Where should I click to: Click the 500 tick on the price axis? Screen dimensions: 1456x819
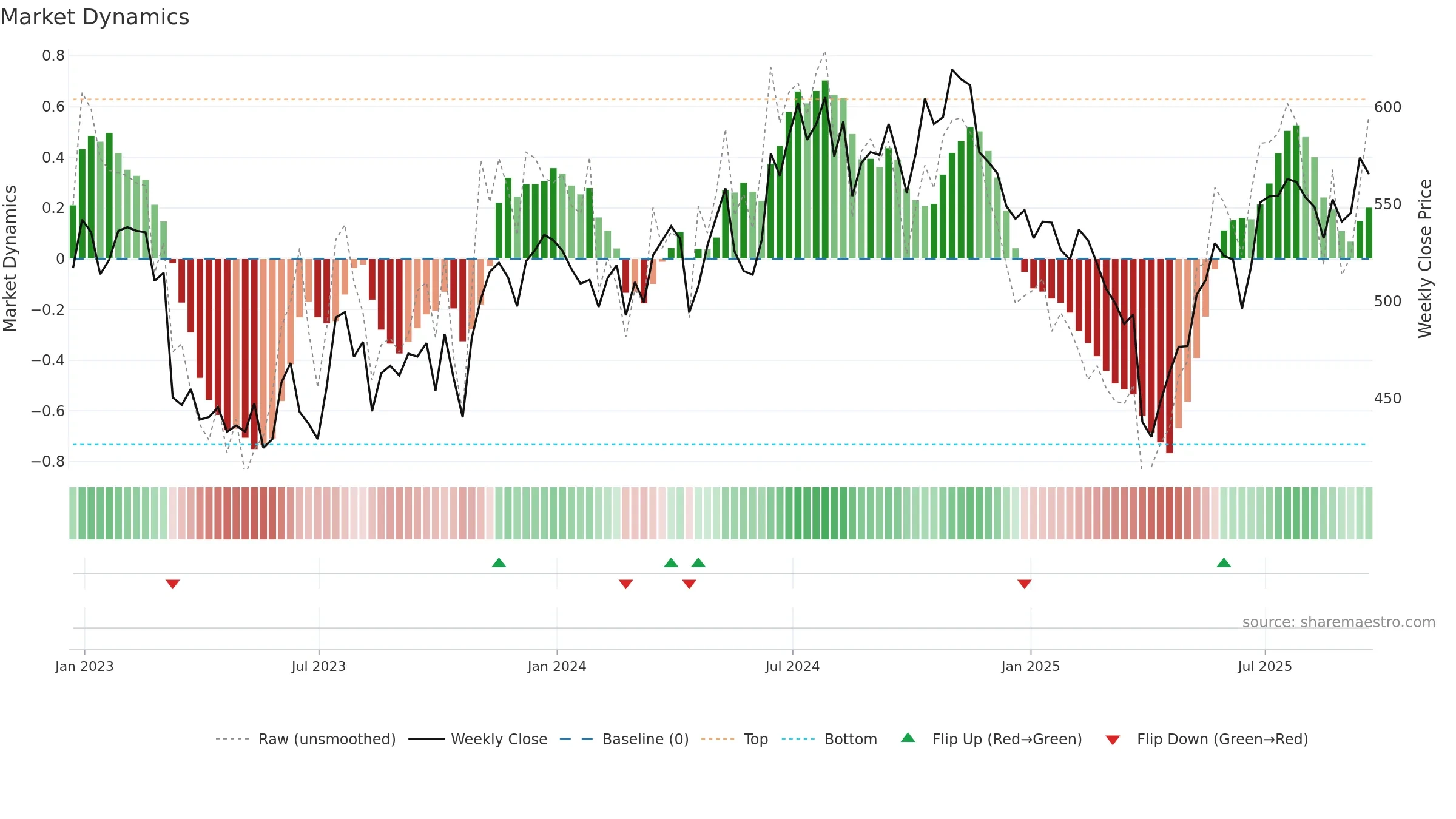click(1387, 302)
